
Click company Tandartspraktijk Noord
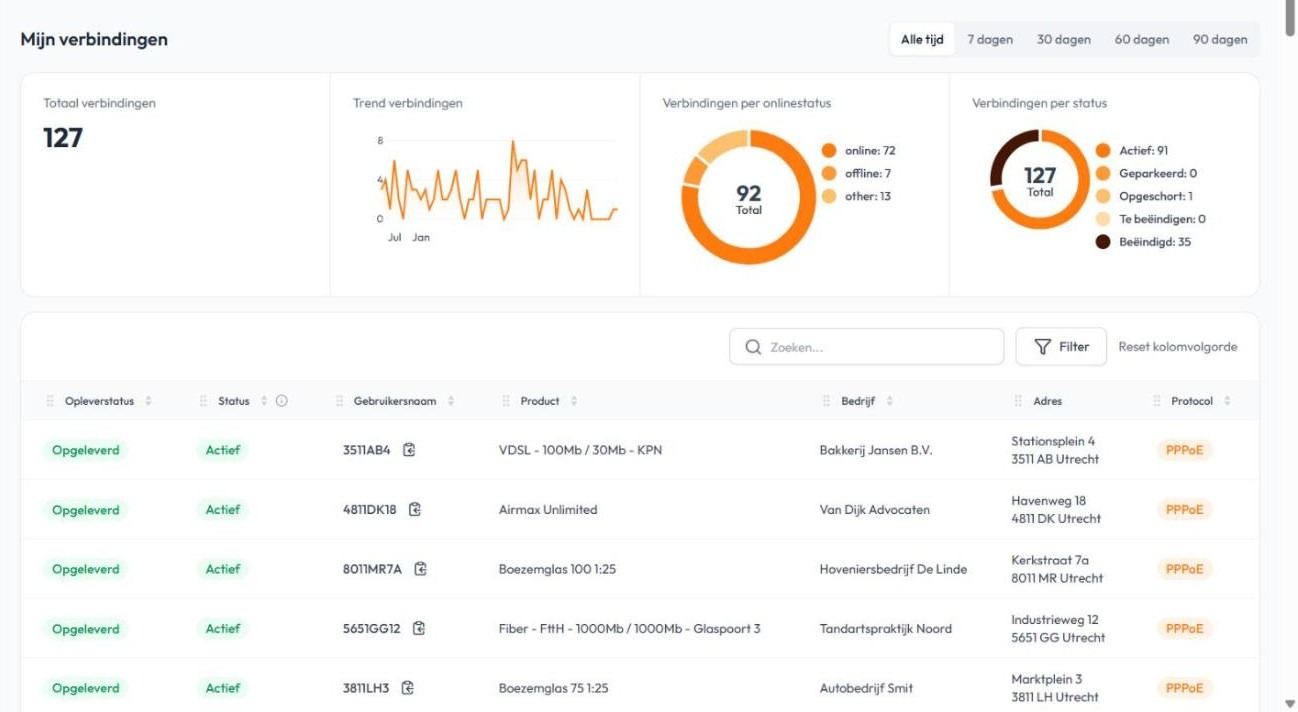(886, 629)
